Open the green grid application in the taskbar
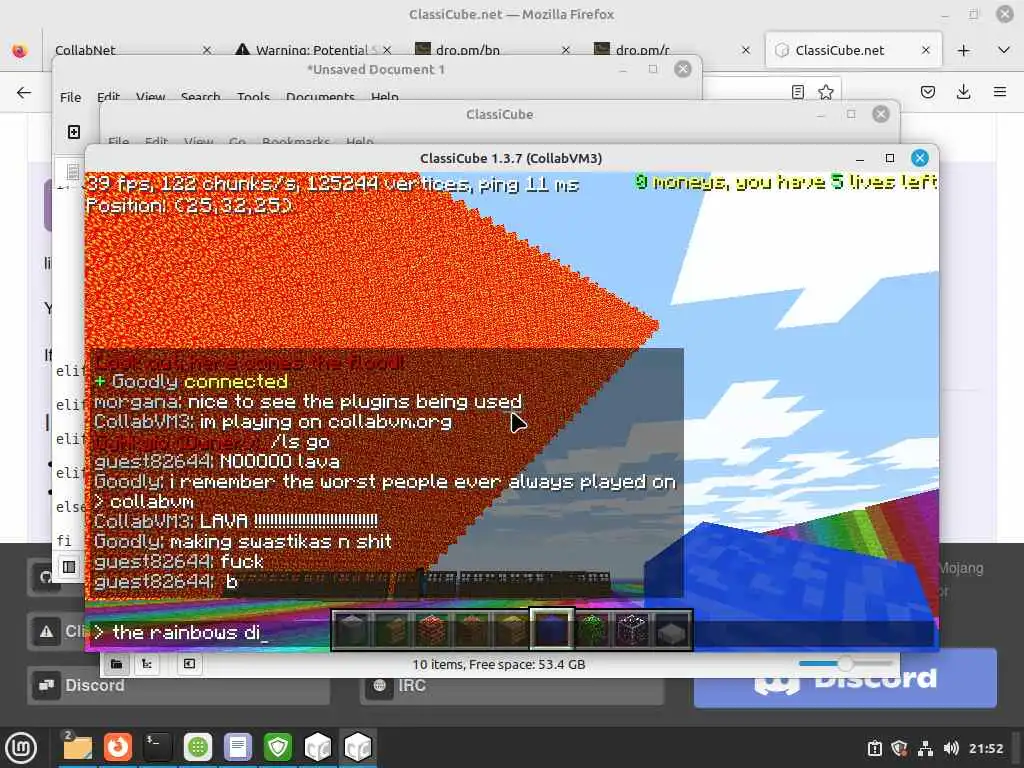The height and width of the screenshot is (768, 1024). tap(198, 747)
